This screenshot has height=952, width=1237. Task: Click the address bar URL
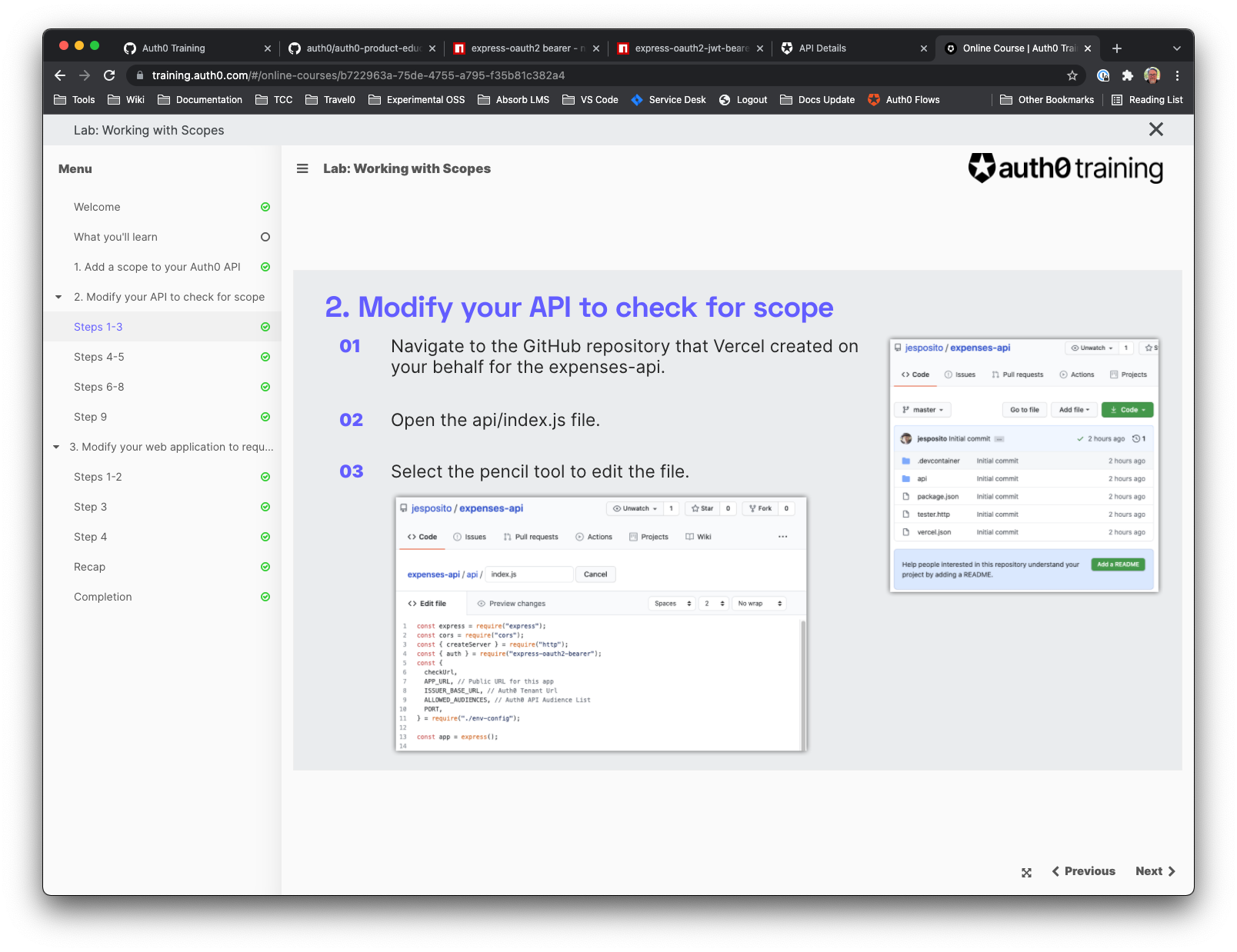point(358,75)
